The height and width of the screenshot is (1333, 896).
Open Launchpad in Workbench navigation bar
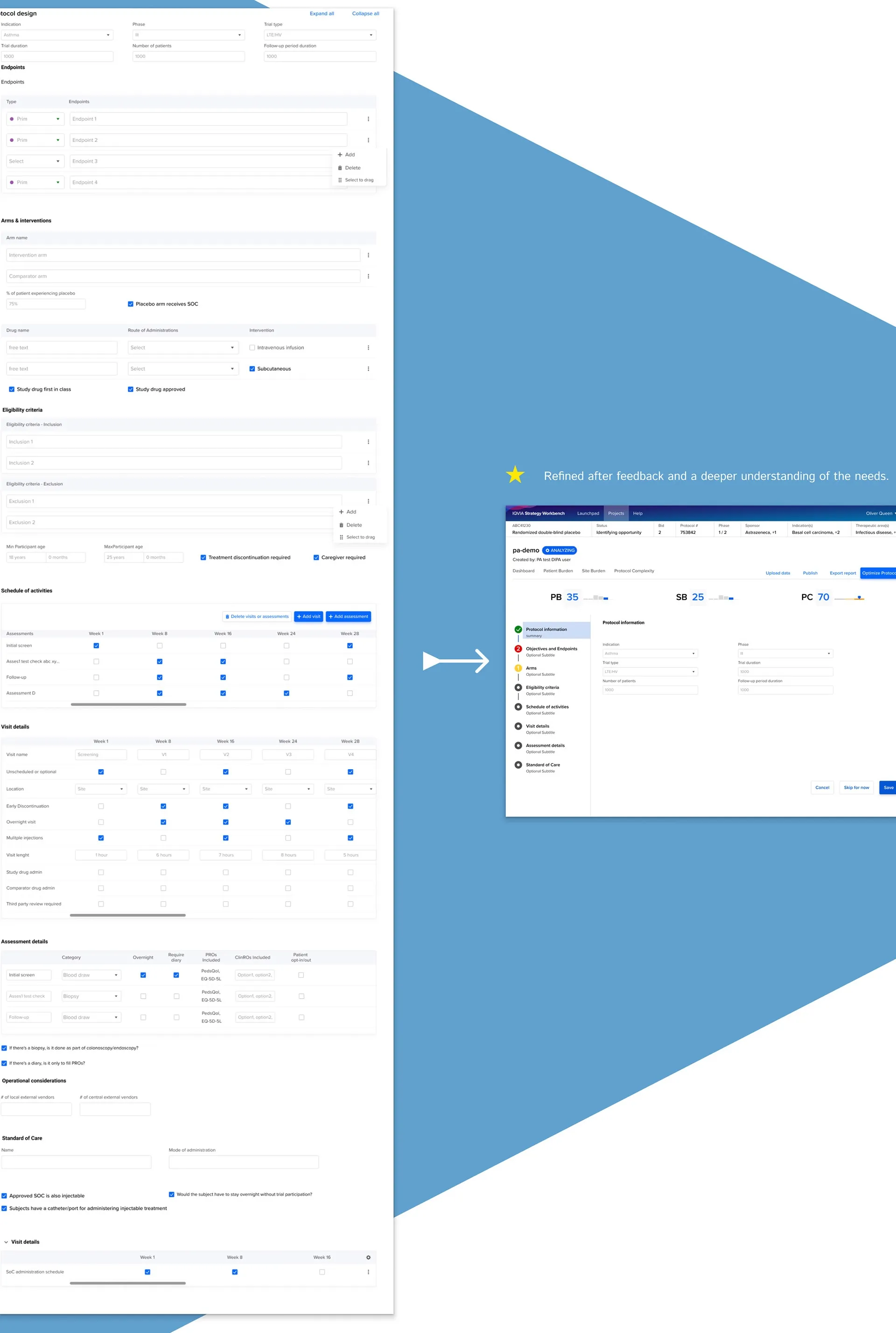(588, 513)
